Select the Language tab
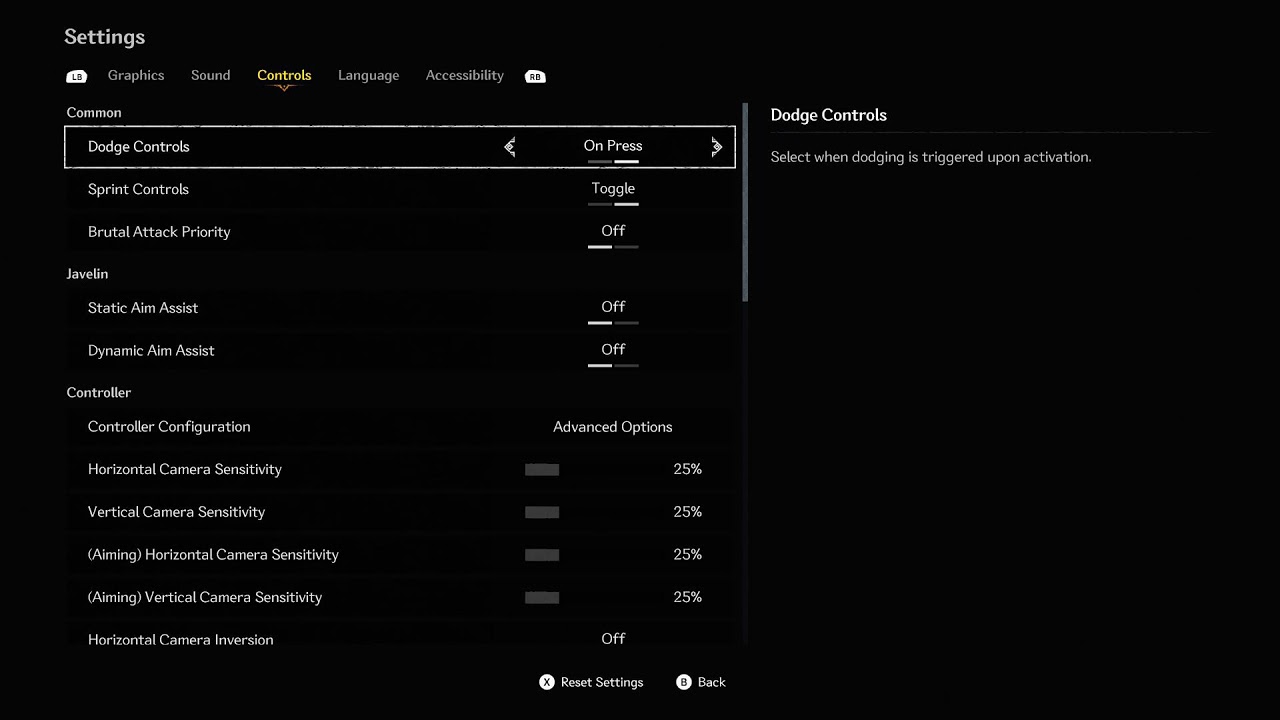The width and height of the screenshot is (1280, 720). (x=368, y=75)
